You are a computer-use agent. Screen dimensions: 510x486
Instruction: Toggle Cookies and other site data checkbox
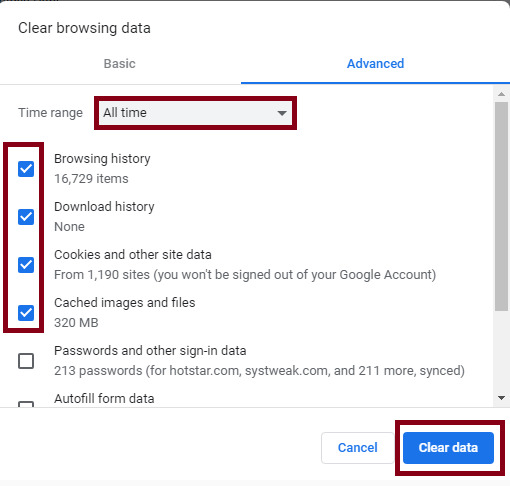point(26,265)
